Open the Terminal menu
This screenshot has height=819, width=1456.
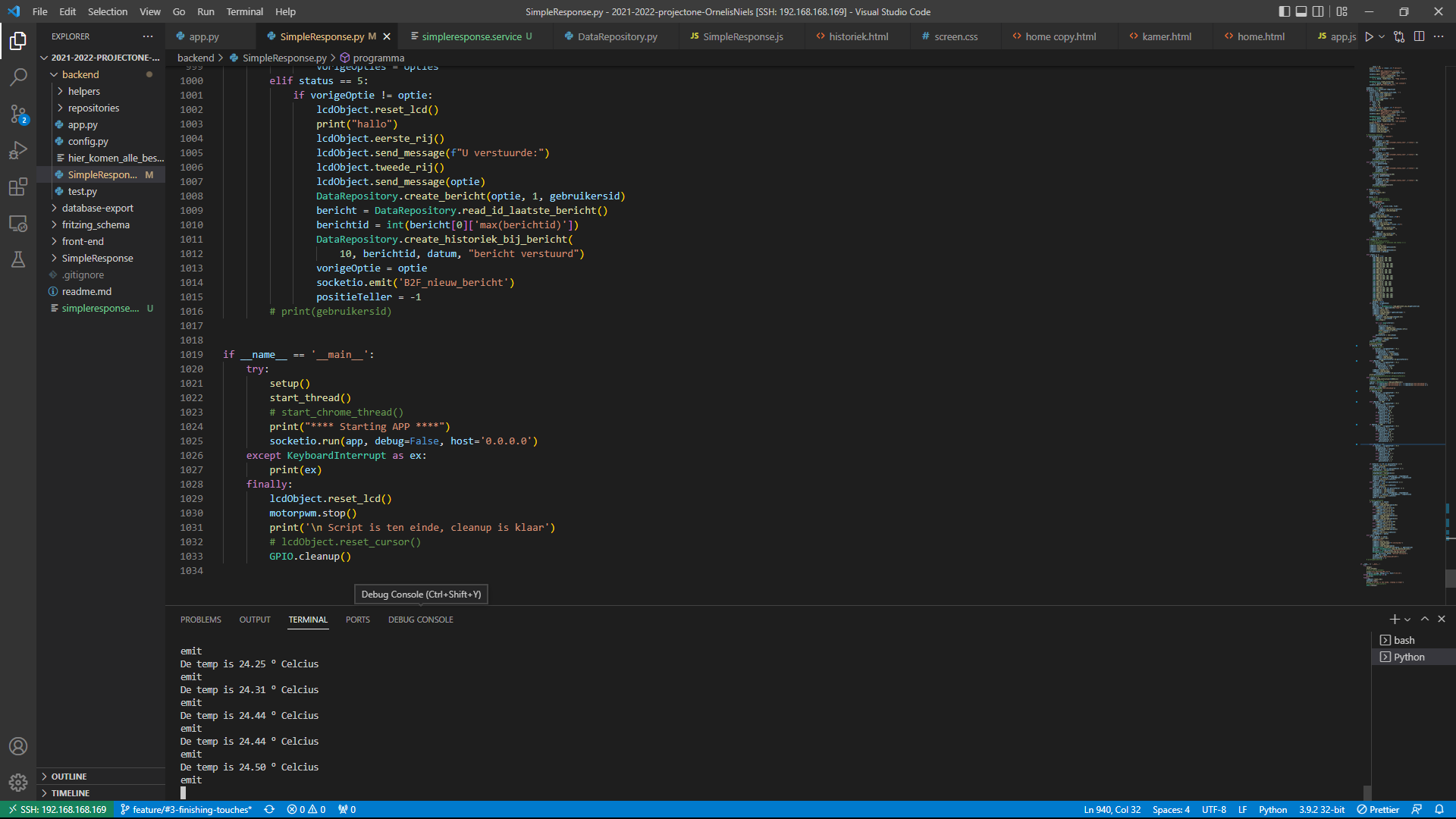click(244, 11)
